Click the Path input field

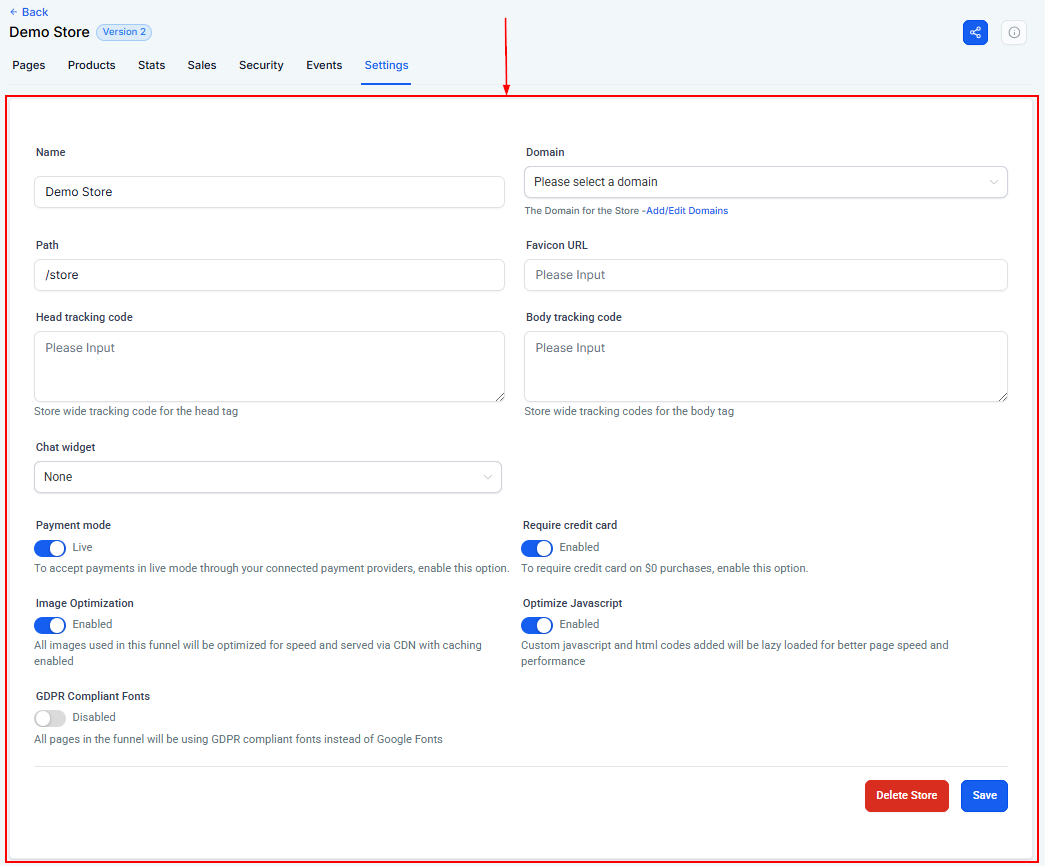pyautogui.click(x=269, y=275)
